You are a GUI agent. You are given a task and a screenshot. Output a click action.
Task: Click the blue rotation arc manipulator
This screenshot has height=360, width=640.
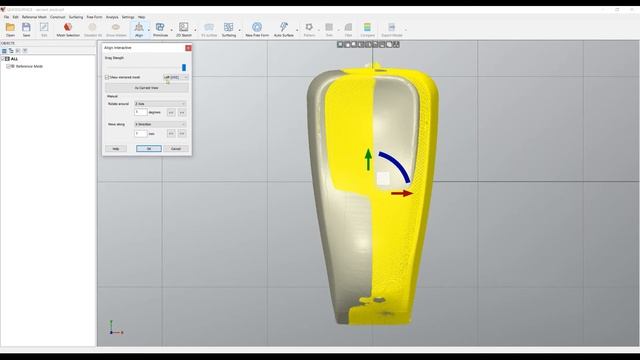tap(395, 167)
